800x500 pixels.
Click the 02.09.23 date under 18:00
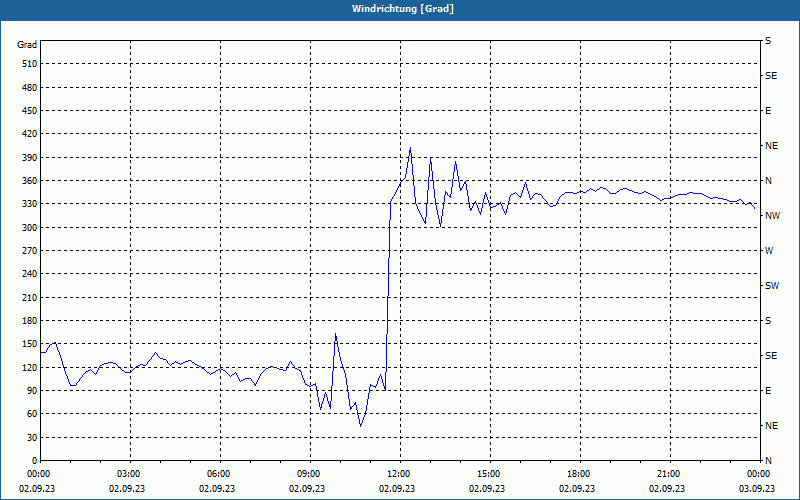[577, 489]
